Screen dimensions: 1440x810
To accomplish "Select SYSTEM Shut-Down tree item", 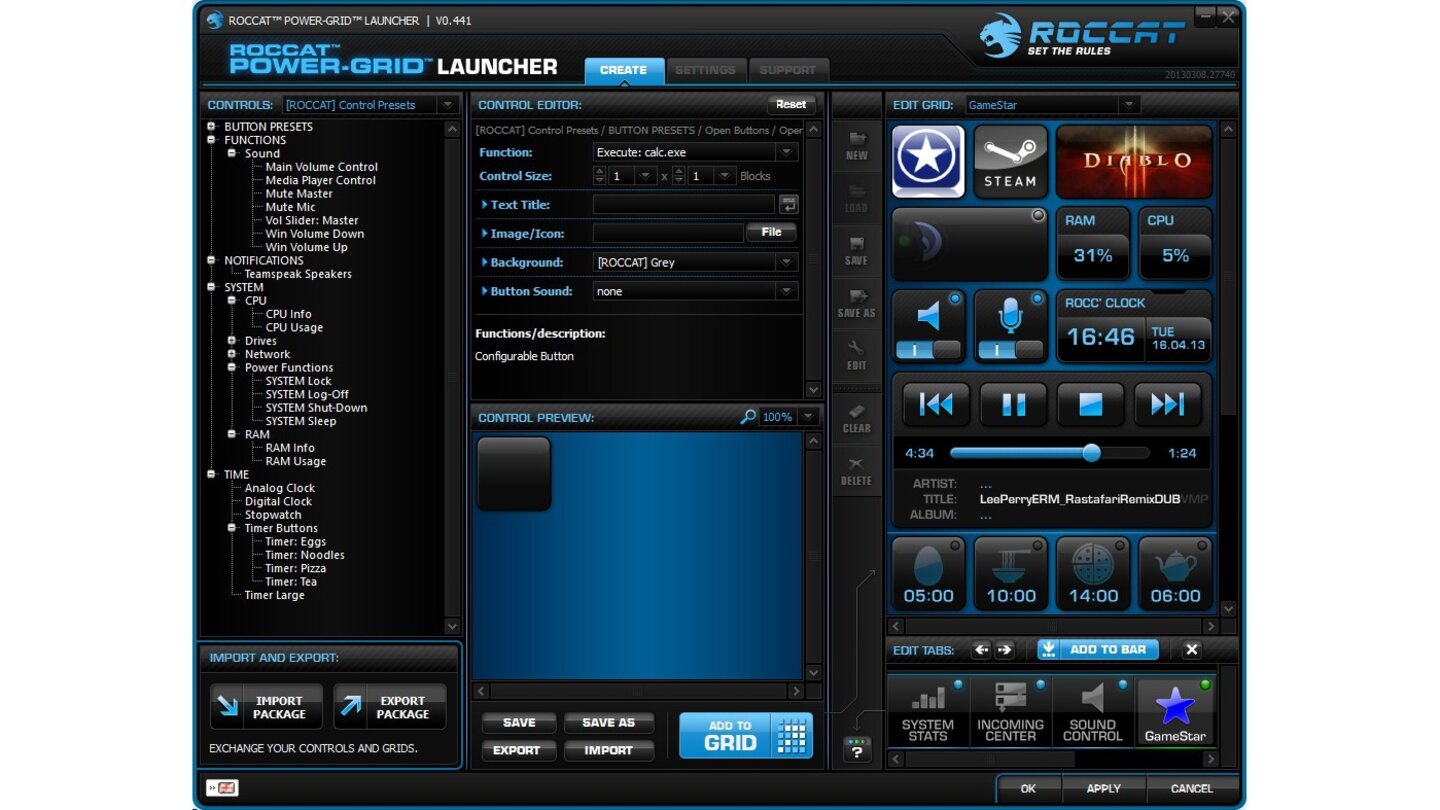I will [x=316, y=408].
